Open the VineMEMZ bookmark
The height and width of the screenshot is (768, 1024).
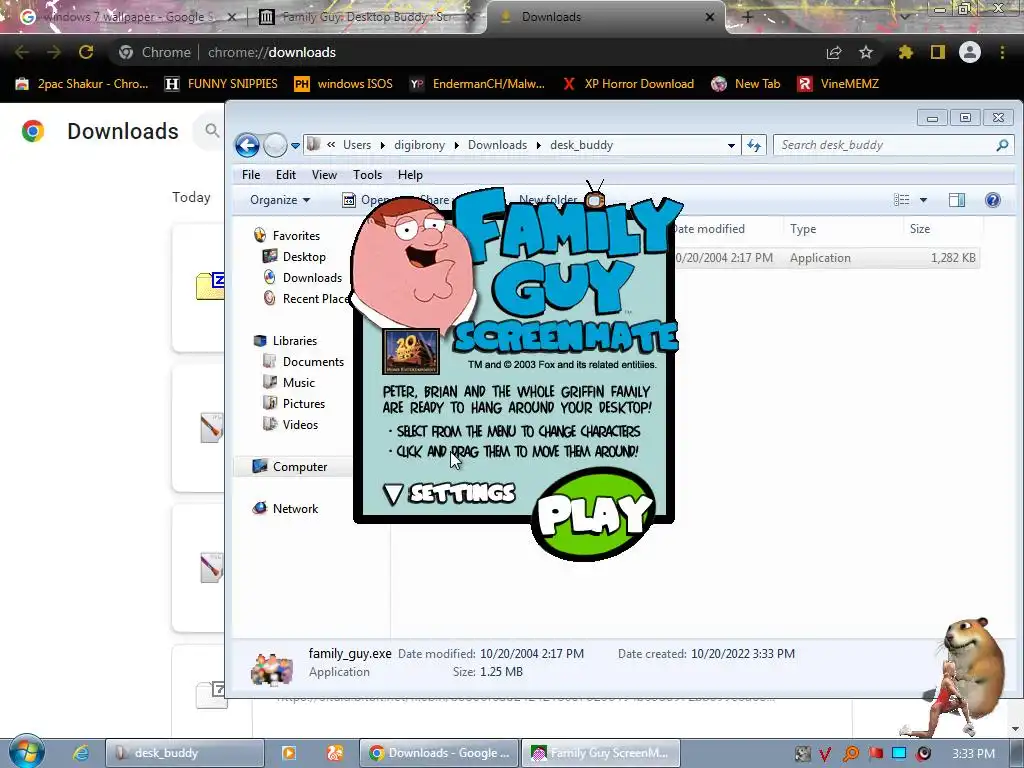839,84
